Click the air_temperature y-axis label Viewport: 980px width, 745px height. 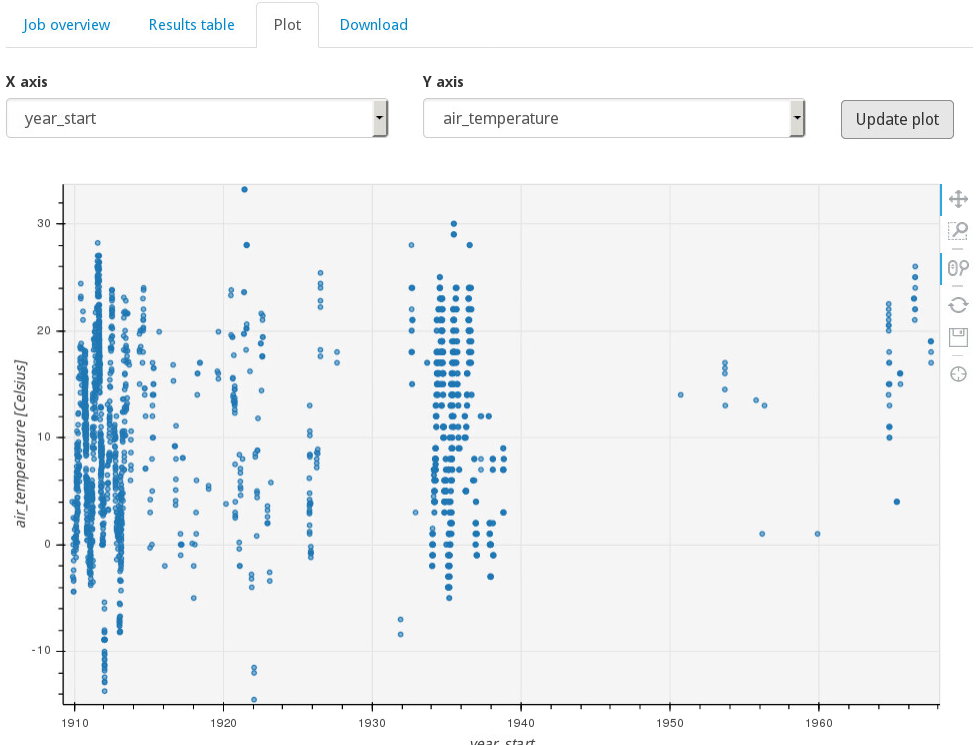tap(20, 443)
